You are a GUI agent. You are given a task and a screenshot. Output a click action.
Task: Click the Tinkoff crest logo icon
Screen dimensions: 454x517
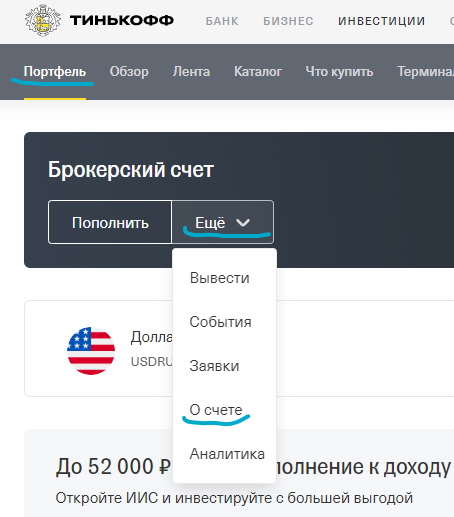(x=43, y=20)
